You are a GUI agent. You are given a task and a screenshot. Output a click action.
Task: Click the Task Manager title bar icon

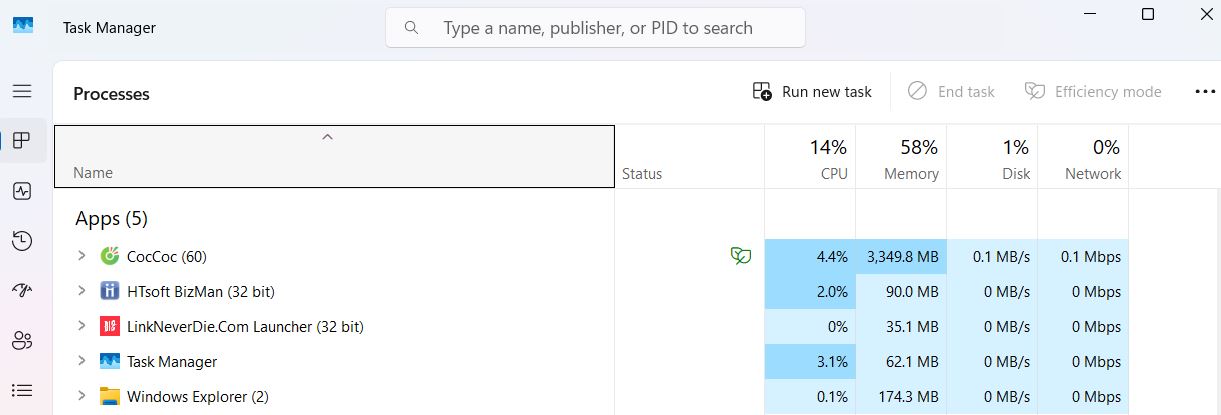pyautogui.click(x=23, y=27)
